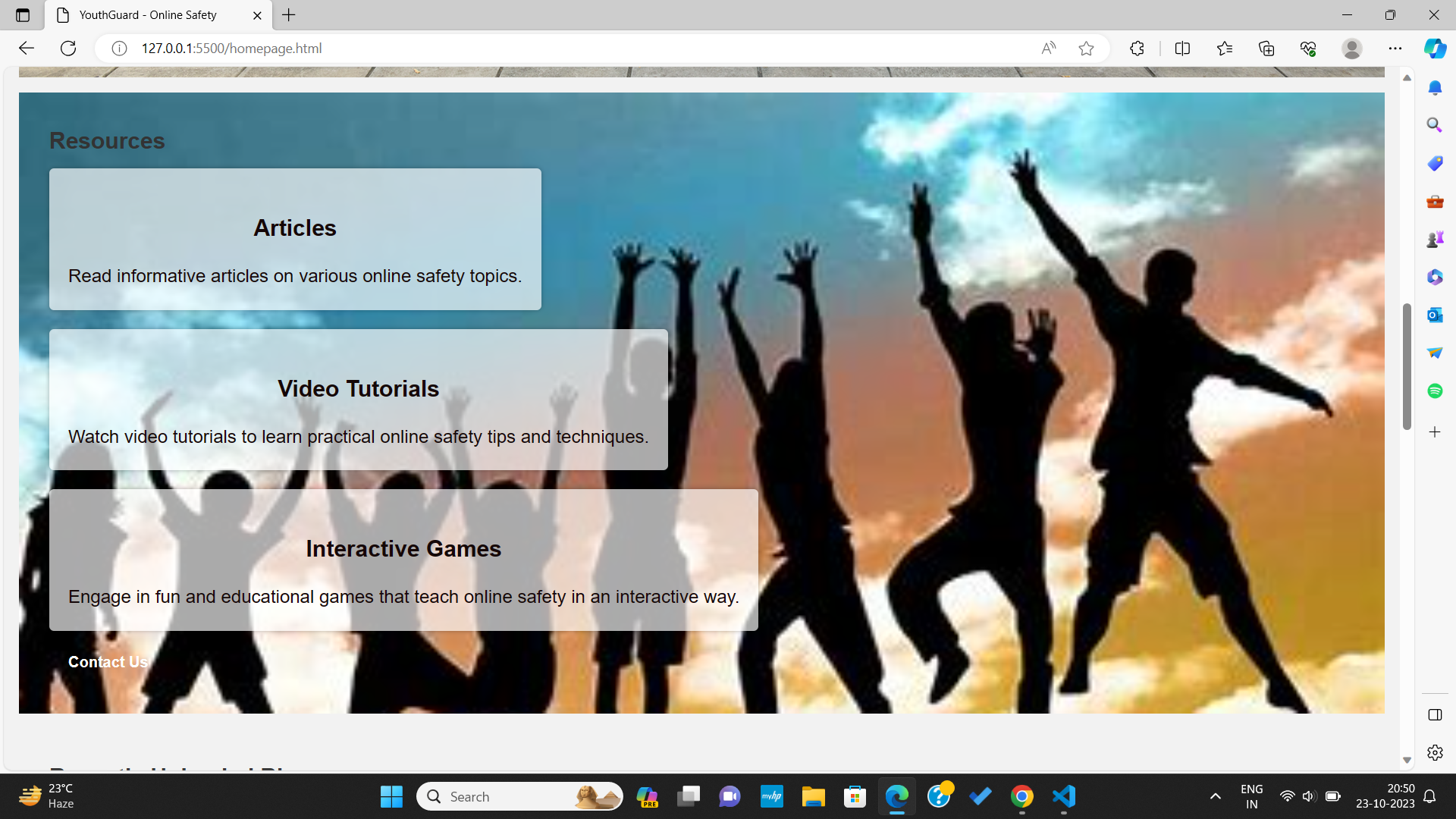
Task: Click the page vertical scrollbar thumb
Action: click(x=1407, y=366)
